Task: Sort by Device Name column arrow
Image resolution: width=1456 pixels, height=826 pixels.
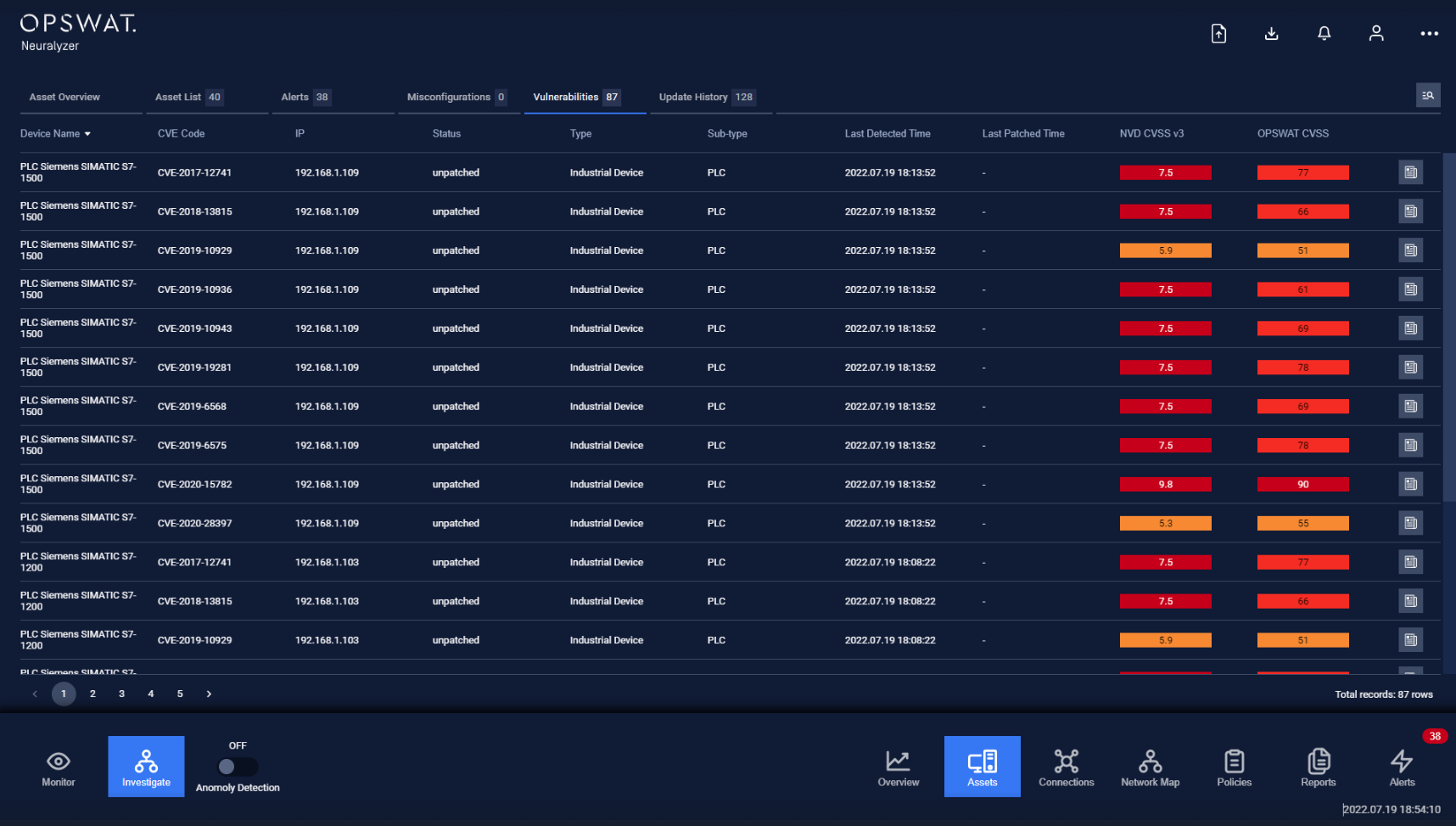Action: coord(87,134)
